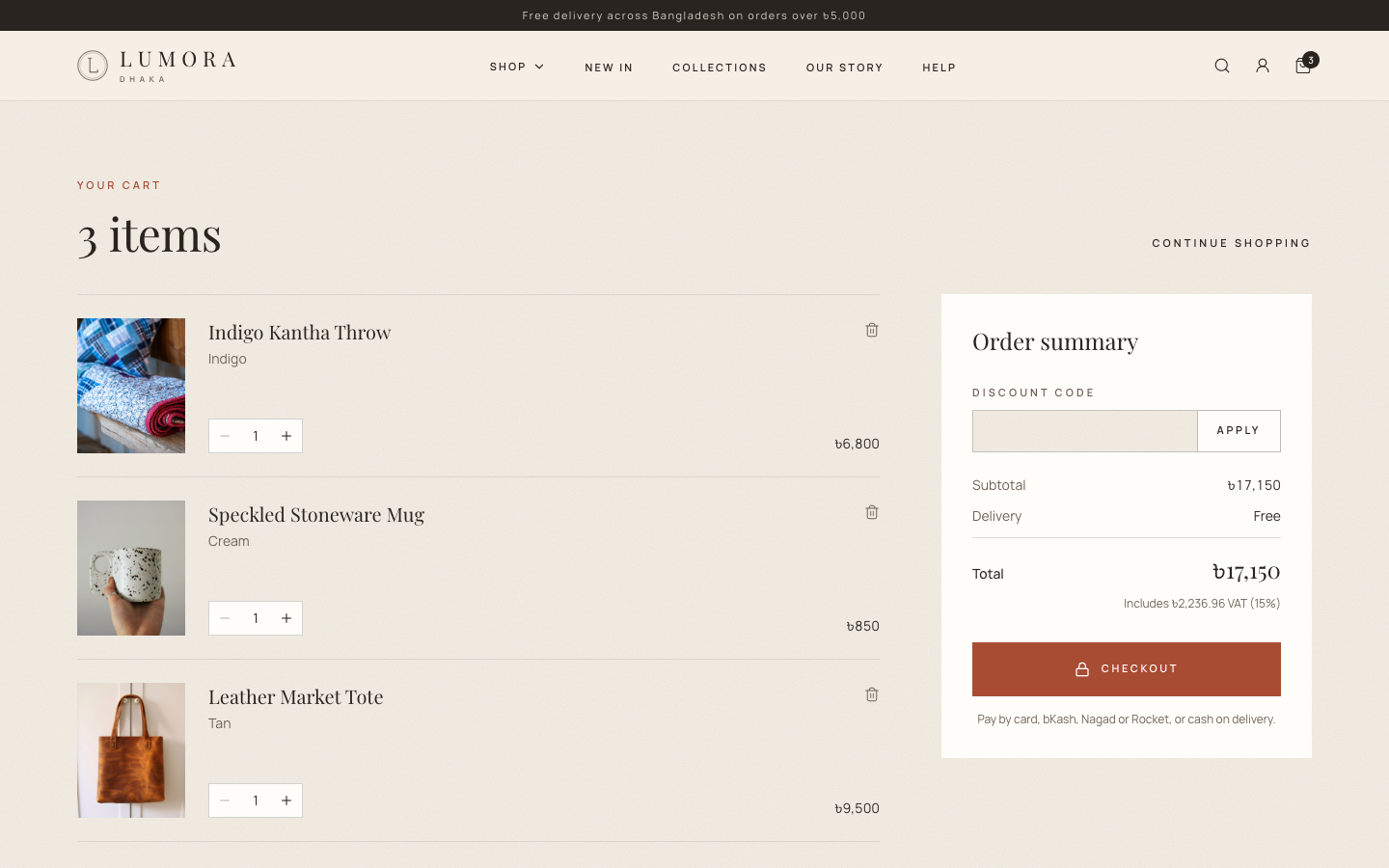Apply the discount code
The width and height of the screenshot is (1389, 868).
pyautogui.click(x=1239, y=431)
